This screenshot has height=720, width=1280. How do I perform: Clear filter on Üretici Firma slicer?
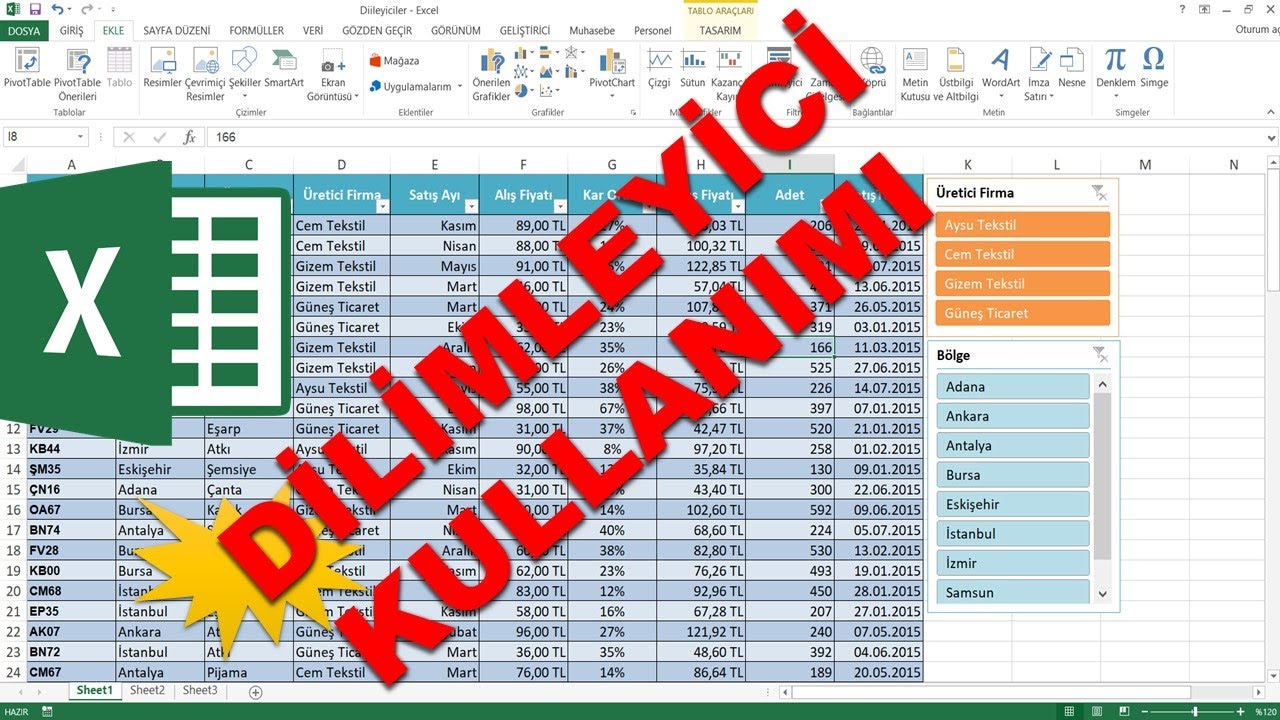[1099, 193]
